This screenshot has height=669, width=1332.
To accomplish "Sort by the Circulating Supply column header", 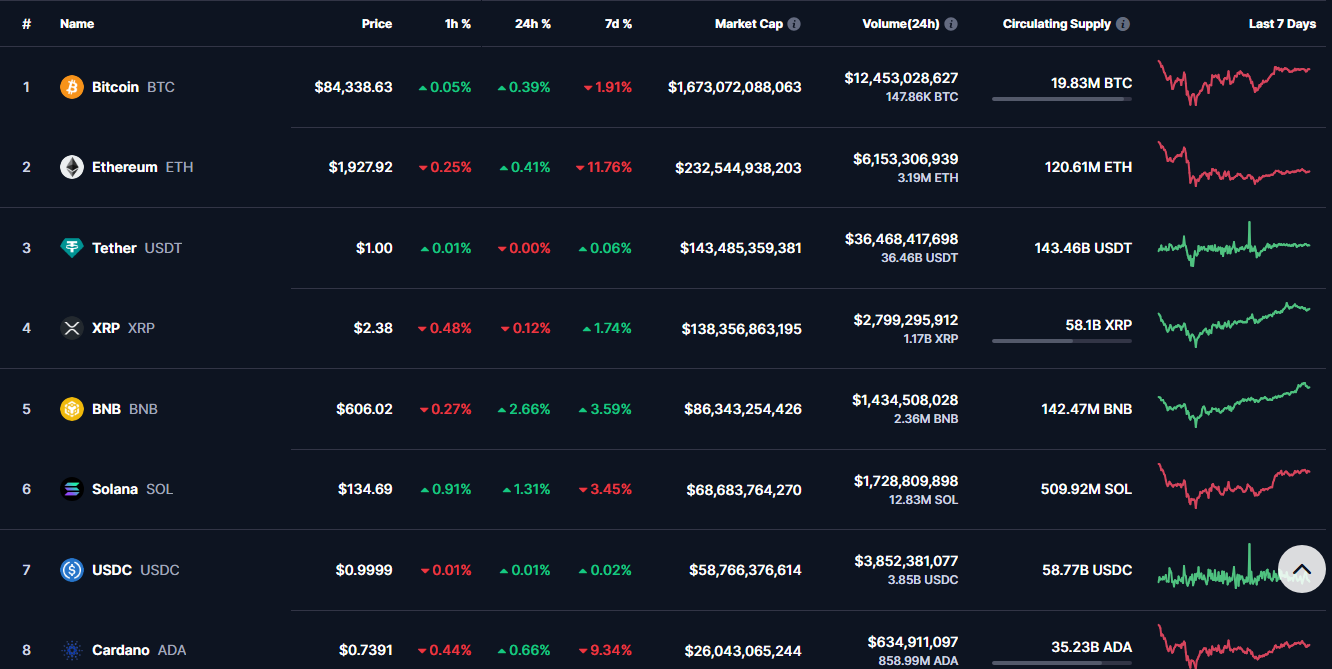I will point(1057,24).
